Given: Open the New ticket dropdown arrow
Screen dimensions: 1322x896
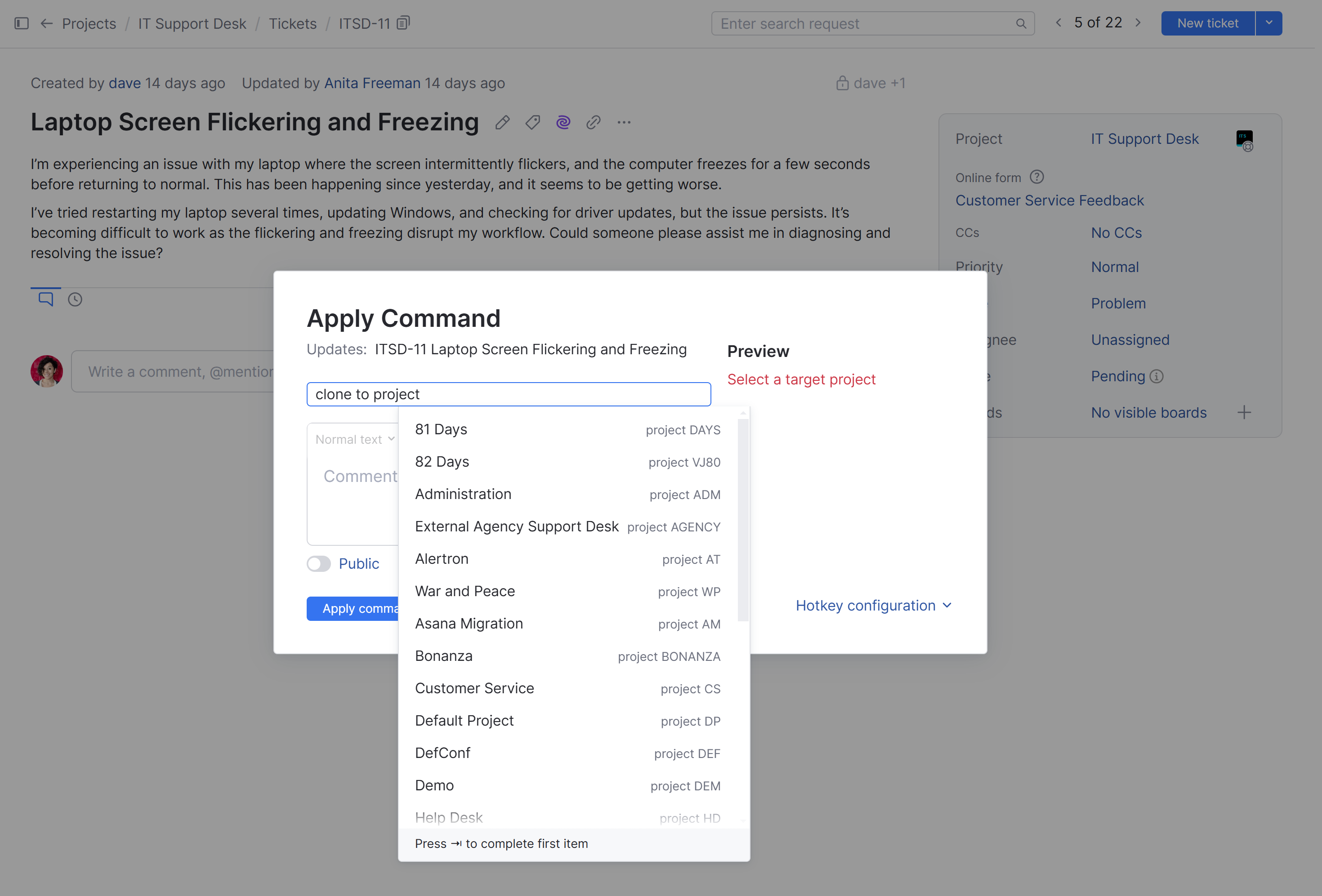Looking at the screenshot, I should coord(1268,23).
